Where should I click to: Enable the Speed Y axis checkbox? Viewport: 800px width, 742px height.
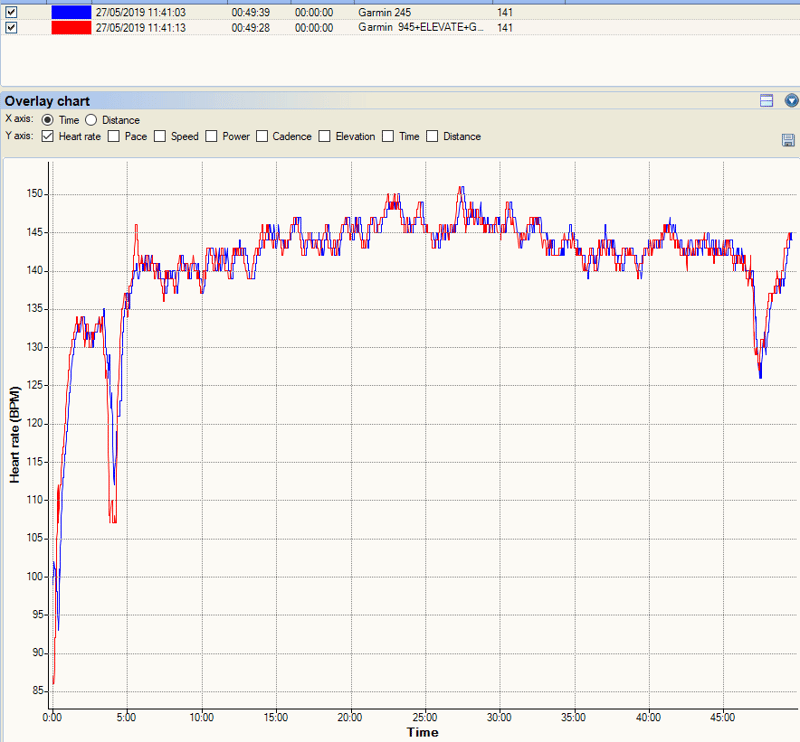(x=160, y=136)
